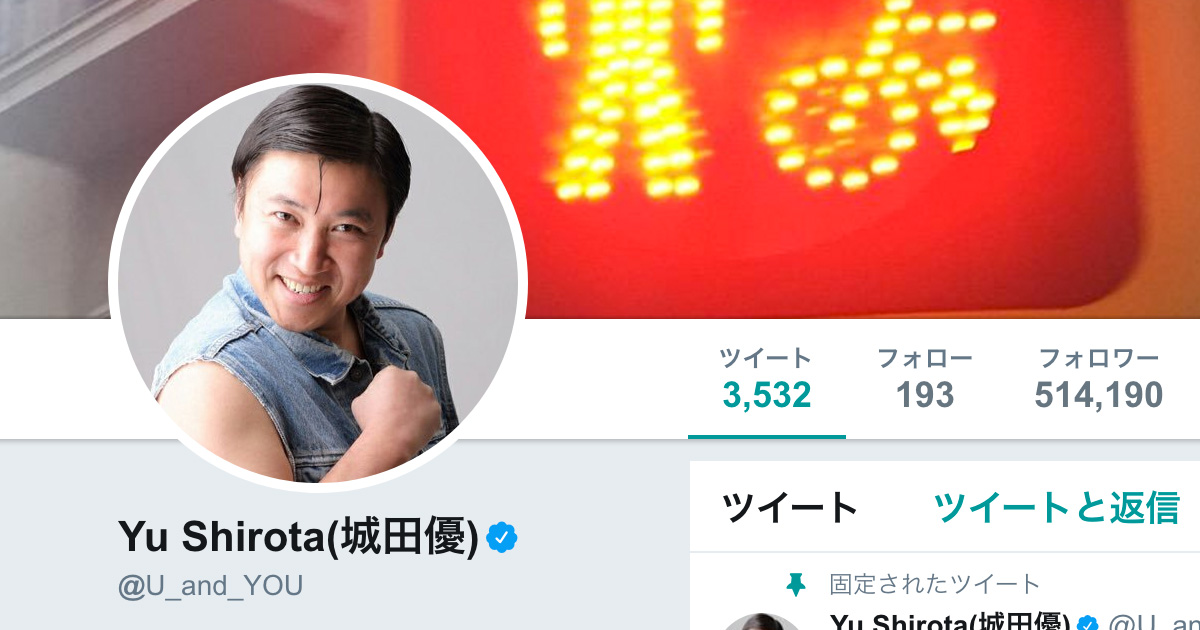Image resolution: width=1200 pixels, height=630 pixels.
Task: Click the 3,532 tweet count
Action: [767, 396]
